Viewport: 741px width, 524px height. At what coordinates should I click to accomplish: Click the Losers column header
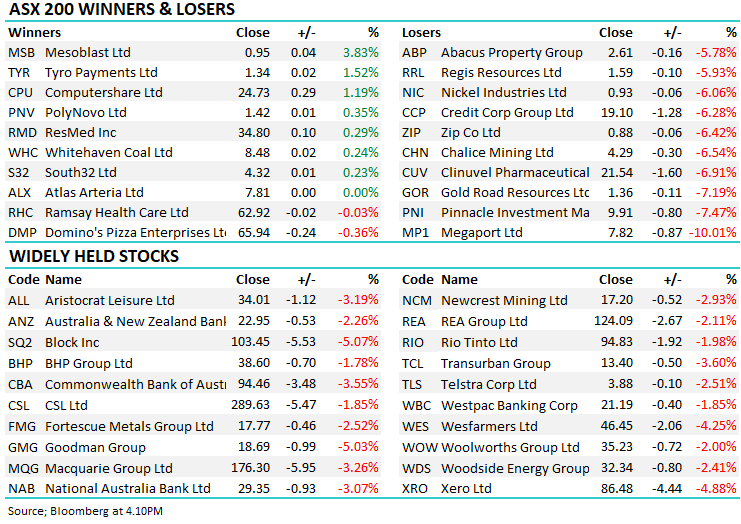(x=422, y=32)
